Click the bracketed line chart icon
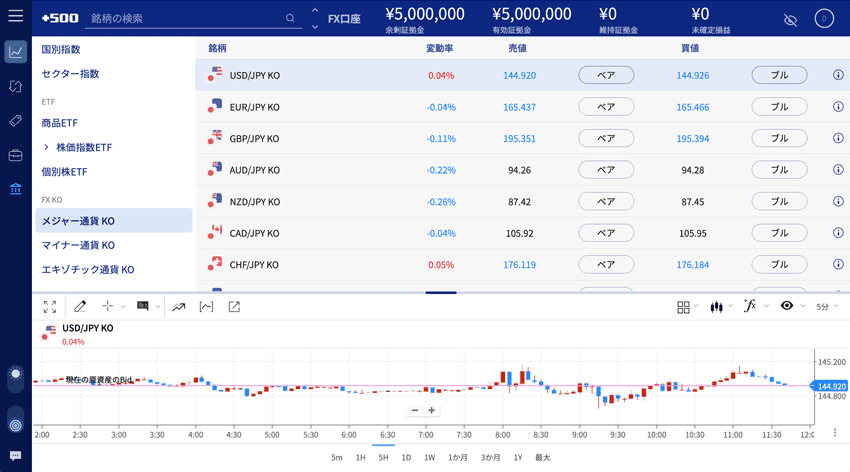 (x=207, y=307)
